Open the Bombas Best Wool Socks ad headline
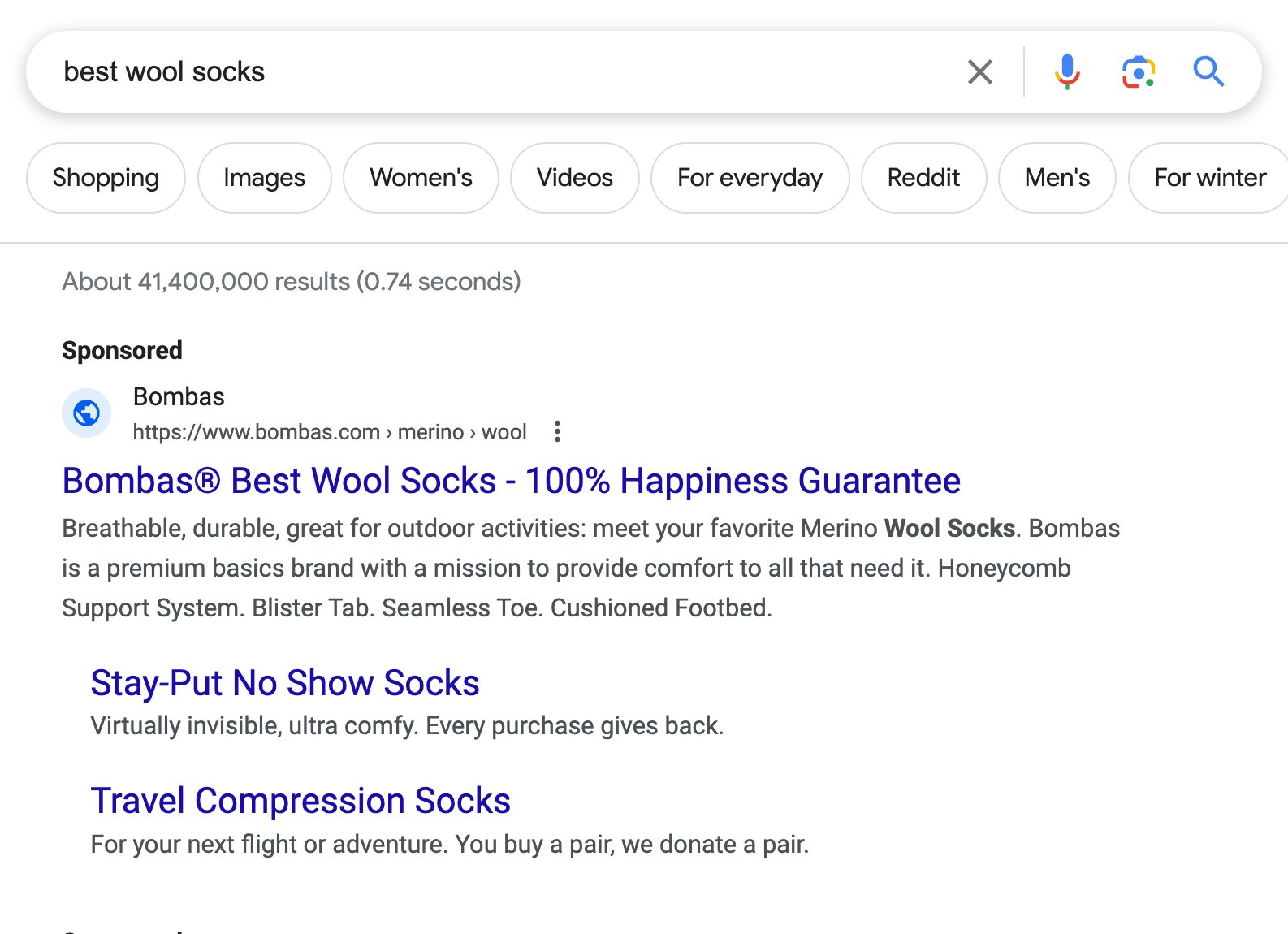The height and width of the screenshot is (934, 1288). (x=512, y=481)
